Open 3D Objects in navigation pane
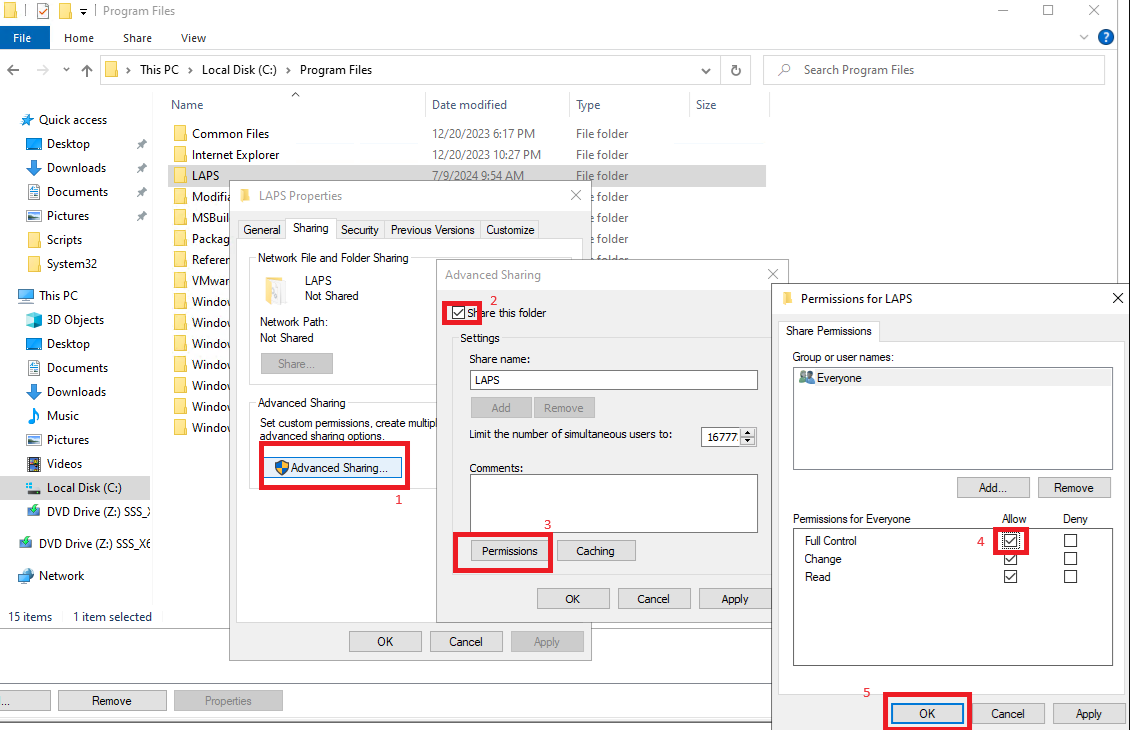The width and height of the screenshot is (1130, 730). tap(75, 320)
